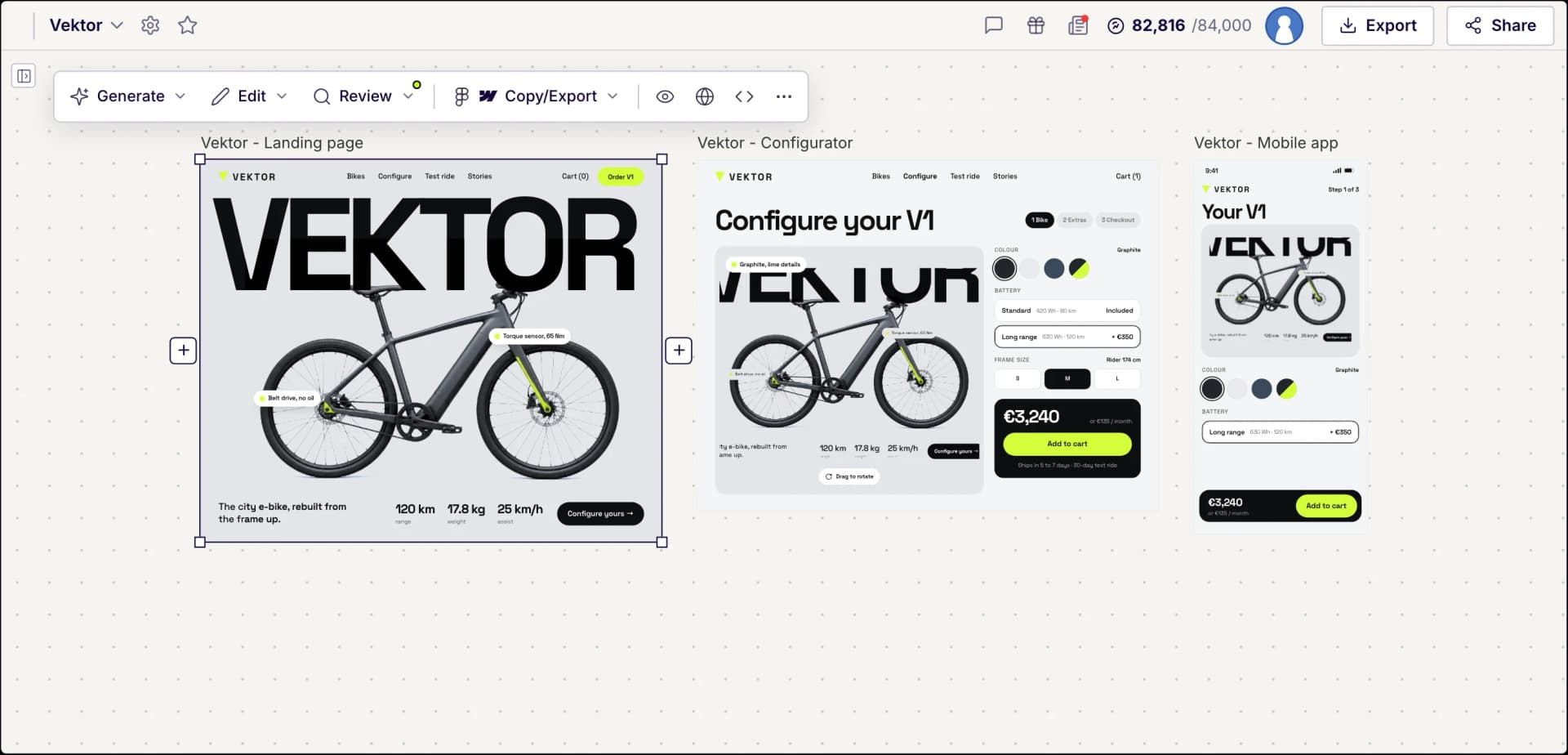Viewport: 1568px width, 755px height.
Task: Open the Generate dropdown menu
Action: click(128, 96)
